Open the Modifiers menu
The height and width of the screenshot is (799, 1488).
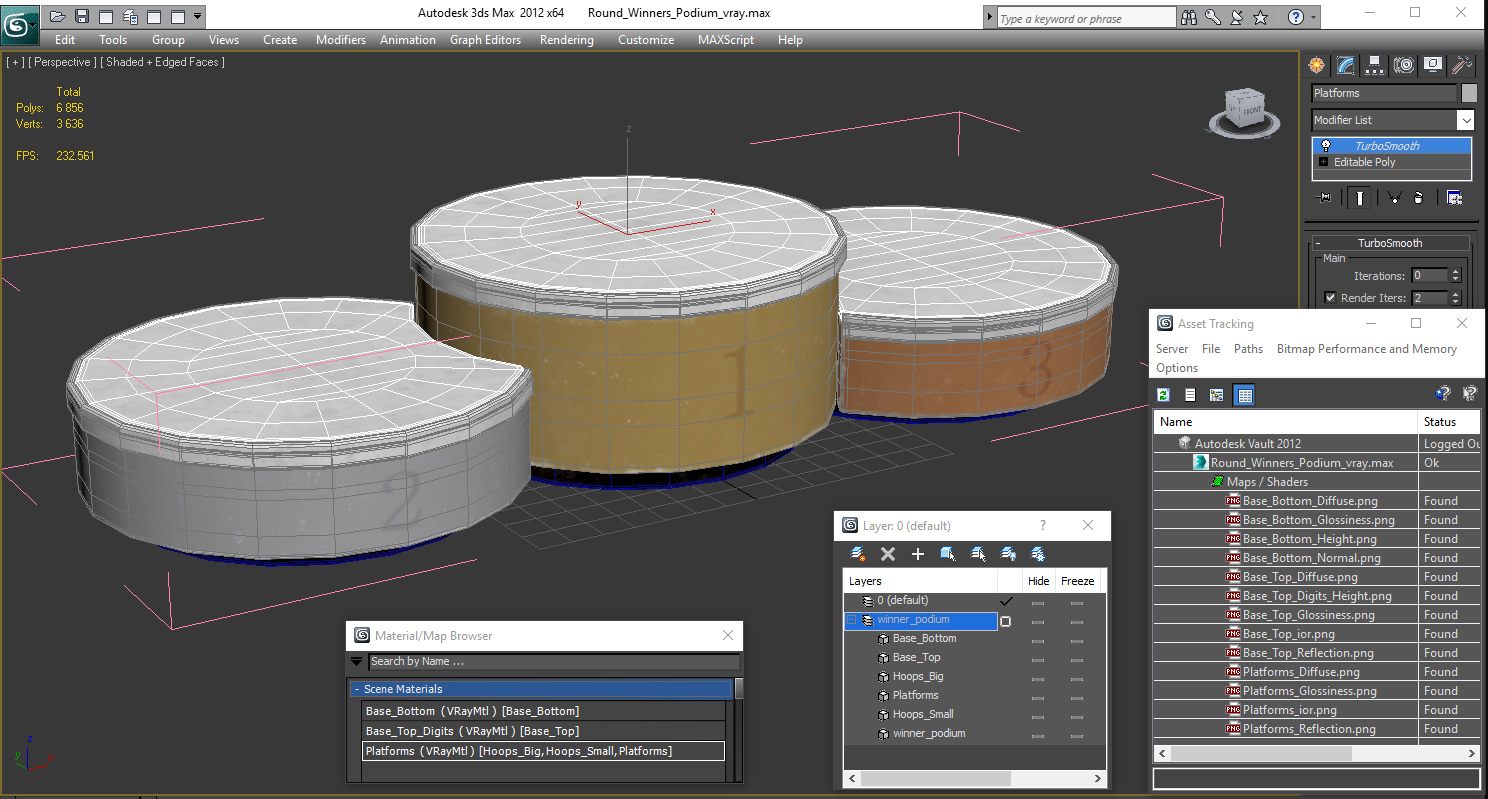pyautogui.click(x=341, y=40)
